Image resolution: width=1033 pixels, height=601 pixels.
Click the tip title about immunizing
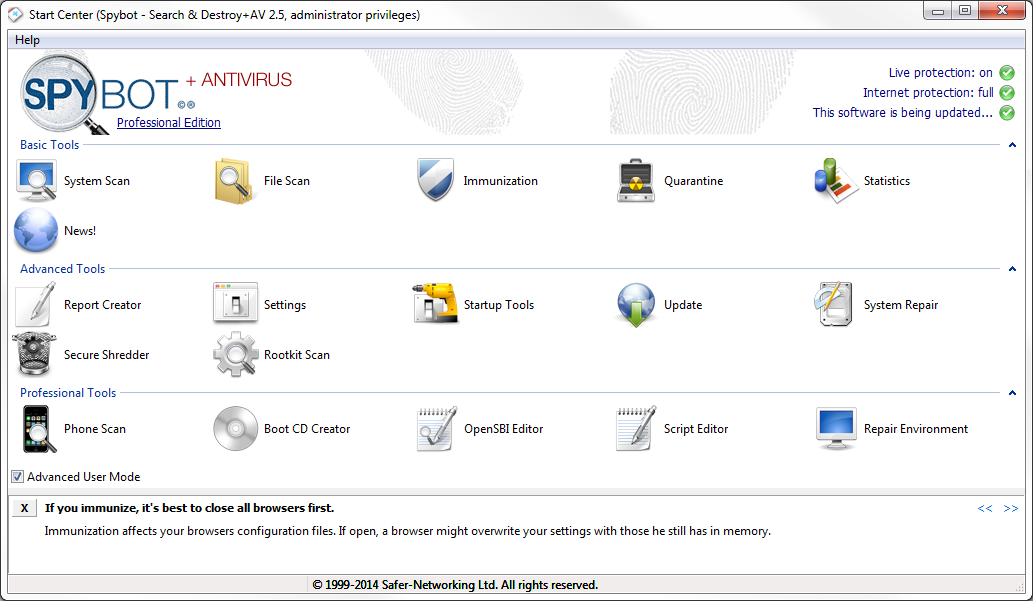coord(189,508)
